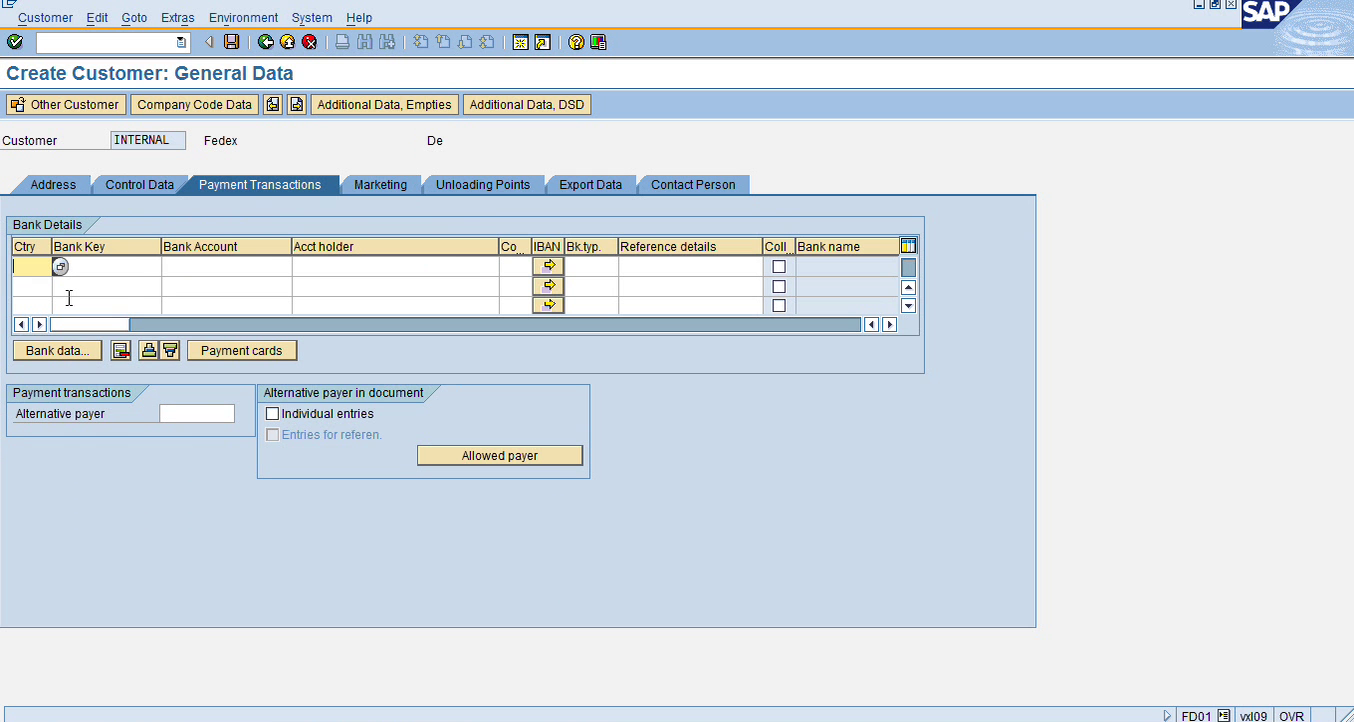
Task: Click the Customize Local Layout icon
Action: pyautogui.click(x=598, y=42)
